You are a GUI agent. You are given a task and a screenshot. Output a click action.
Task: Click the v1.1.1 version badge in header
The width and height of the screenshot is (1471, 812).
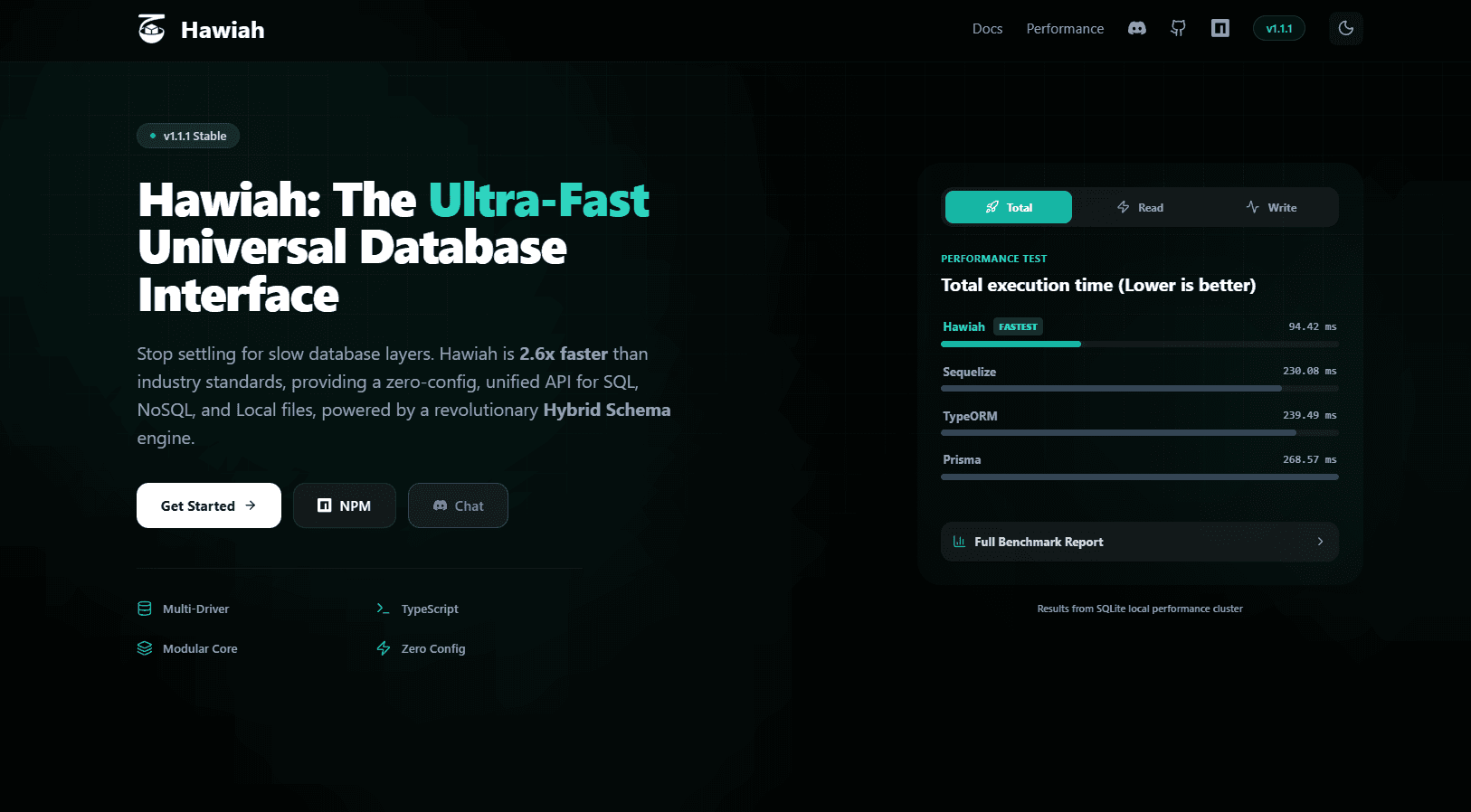point(1278,29)
